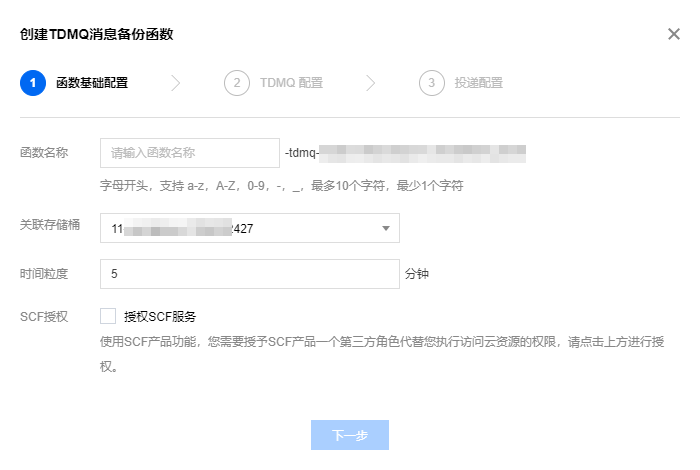
Task: Close the TDMQ backup function dialog
Action: pos(674,34)
